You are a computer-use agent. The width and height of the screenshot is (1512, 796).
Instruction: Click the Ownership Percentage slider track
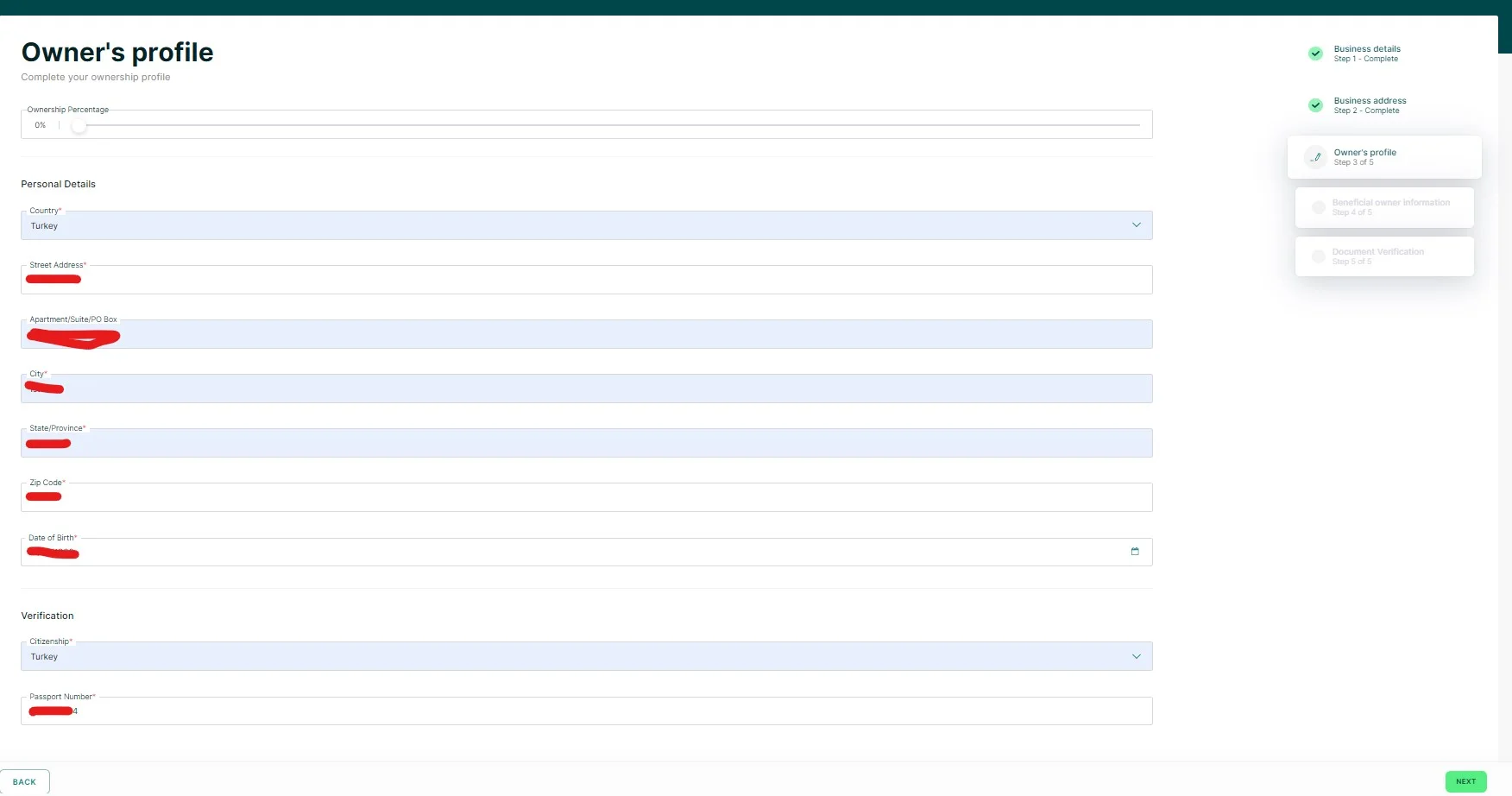click(604, 126)
